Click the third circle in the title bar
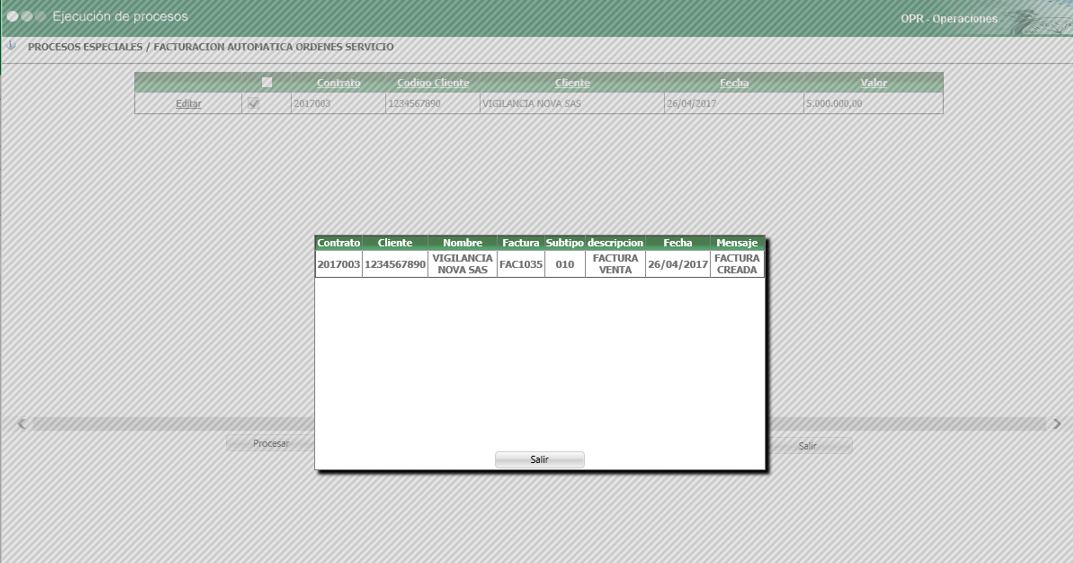The height and width of the screenshot is (563, 1073). tap(40, 16)
